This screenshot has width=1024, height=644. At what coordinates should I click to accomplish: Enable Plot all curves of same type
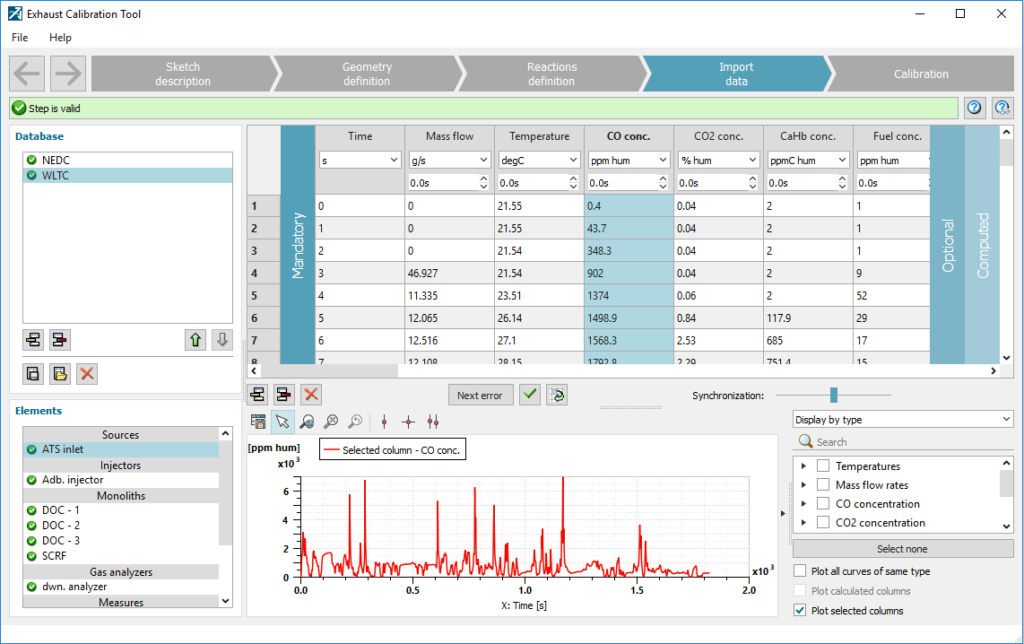pyautogui.click(x=800, y=571)
